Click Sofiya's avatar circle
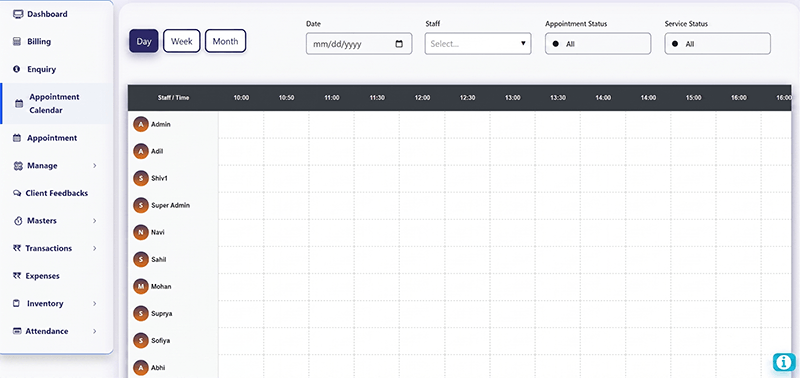 [x=141, y=340]
